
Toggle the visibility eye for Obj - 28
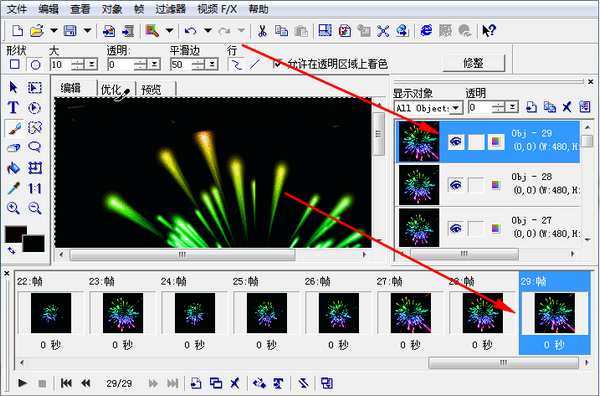[455, 186]
